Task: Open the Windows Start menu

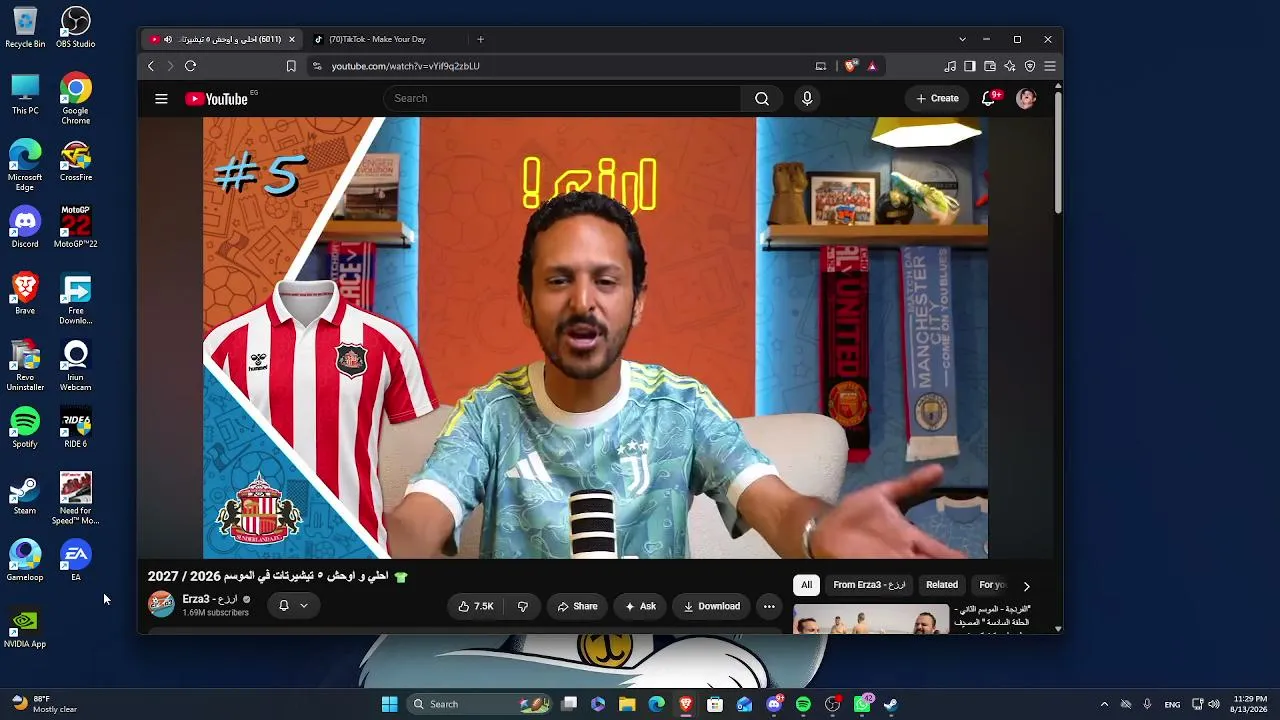Action: [x=390, y=704]
